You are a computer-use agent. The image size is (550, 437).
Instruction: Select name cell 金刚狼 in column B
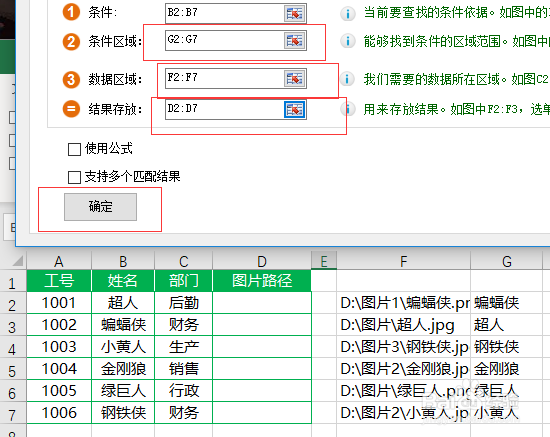pyautogui.click(x=123, y=369)
